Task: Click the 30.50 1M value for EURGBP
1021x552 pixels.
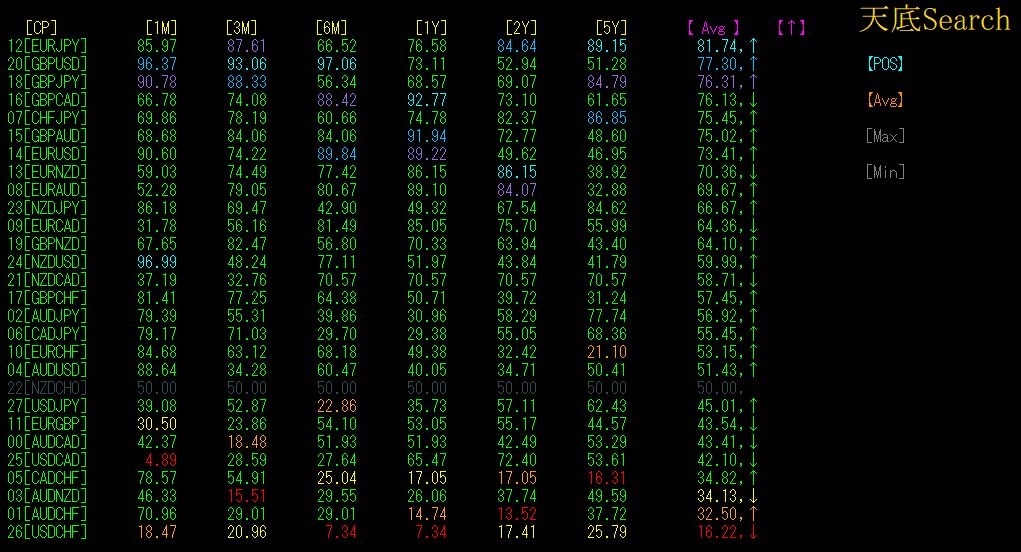Action: tap(157, 424)
